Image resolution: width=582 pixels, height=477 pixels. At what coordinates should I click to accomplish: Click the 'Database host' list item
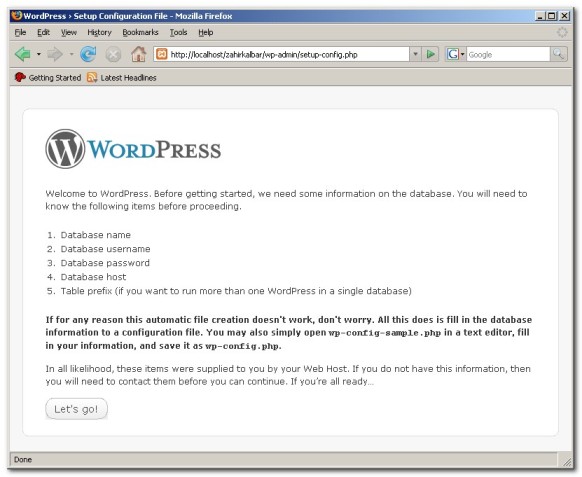tap(94, 277)
